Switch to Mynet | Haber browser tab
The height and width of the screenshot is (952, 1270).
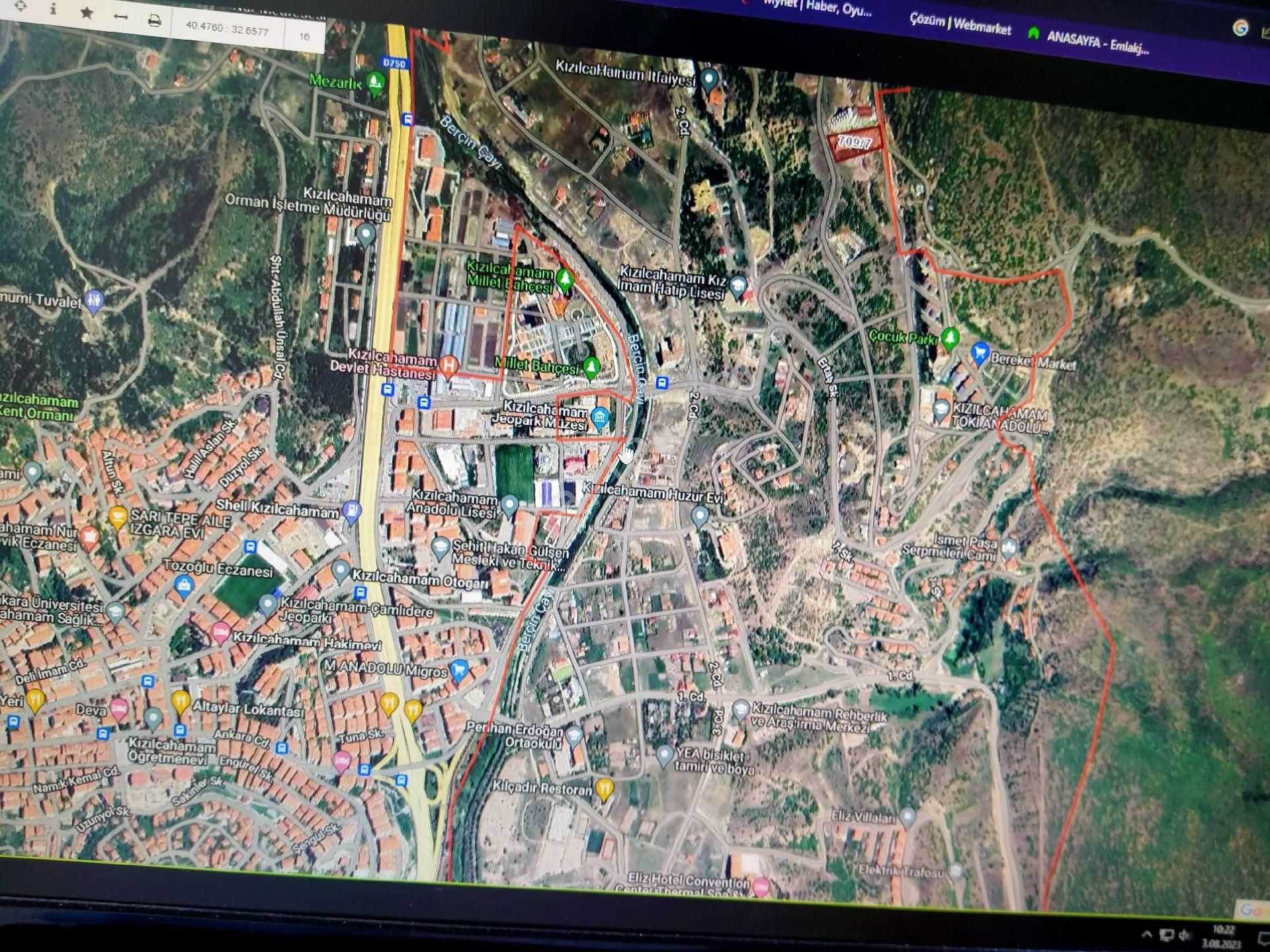pyautogui.click(x=817, y=7)
